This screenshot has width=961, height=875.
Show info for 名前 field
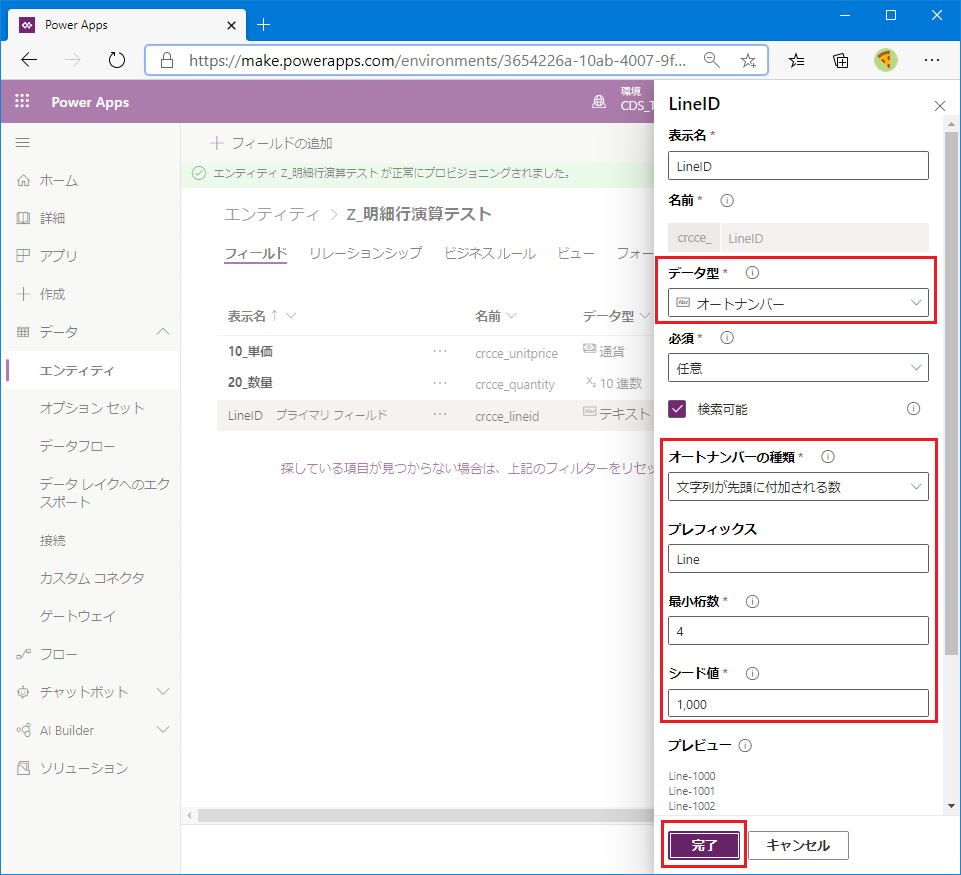point(727,200)
